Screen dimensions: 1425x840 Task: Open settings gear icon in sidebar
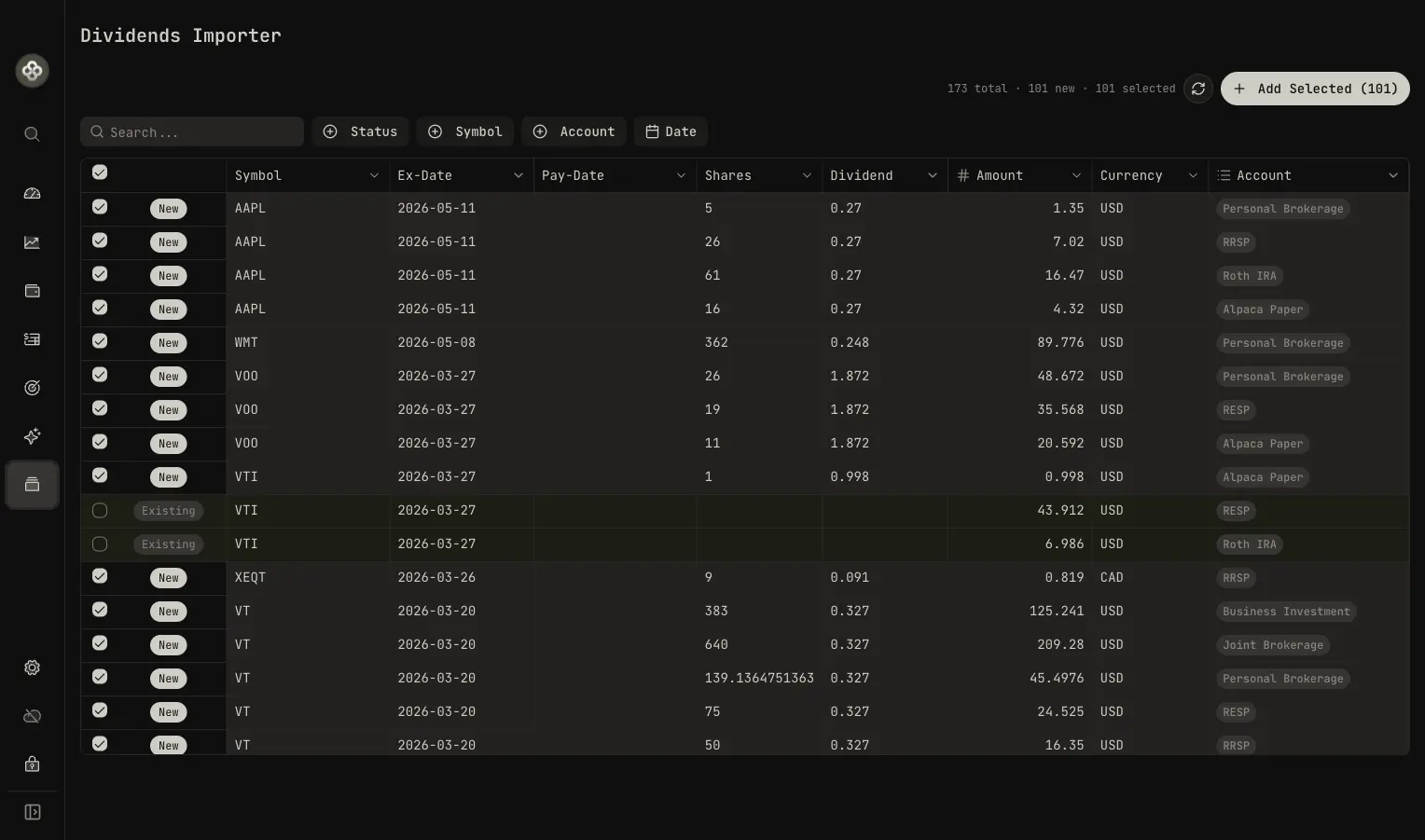tap(32, 668)
